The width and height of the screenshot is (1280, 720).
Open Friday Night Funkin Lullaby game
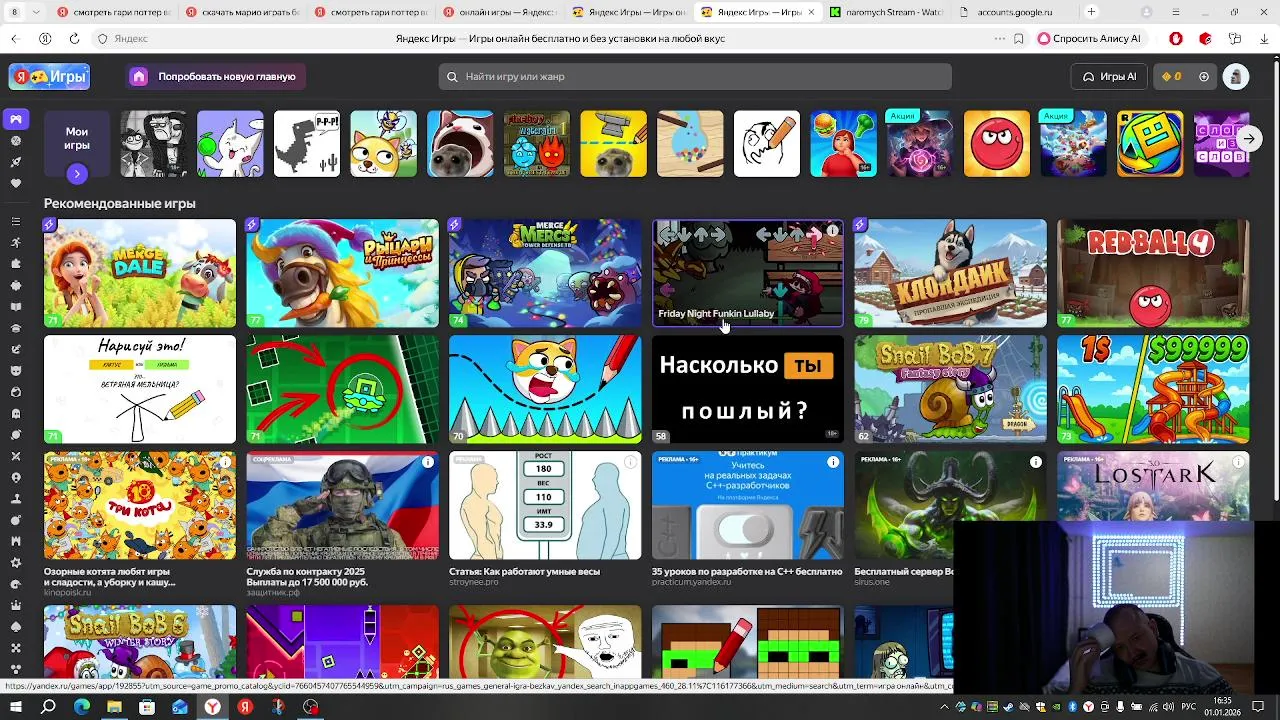click(747, 273)
